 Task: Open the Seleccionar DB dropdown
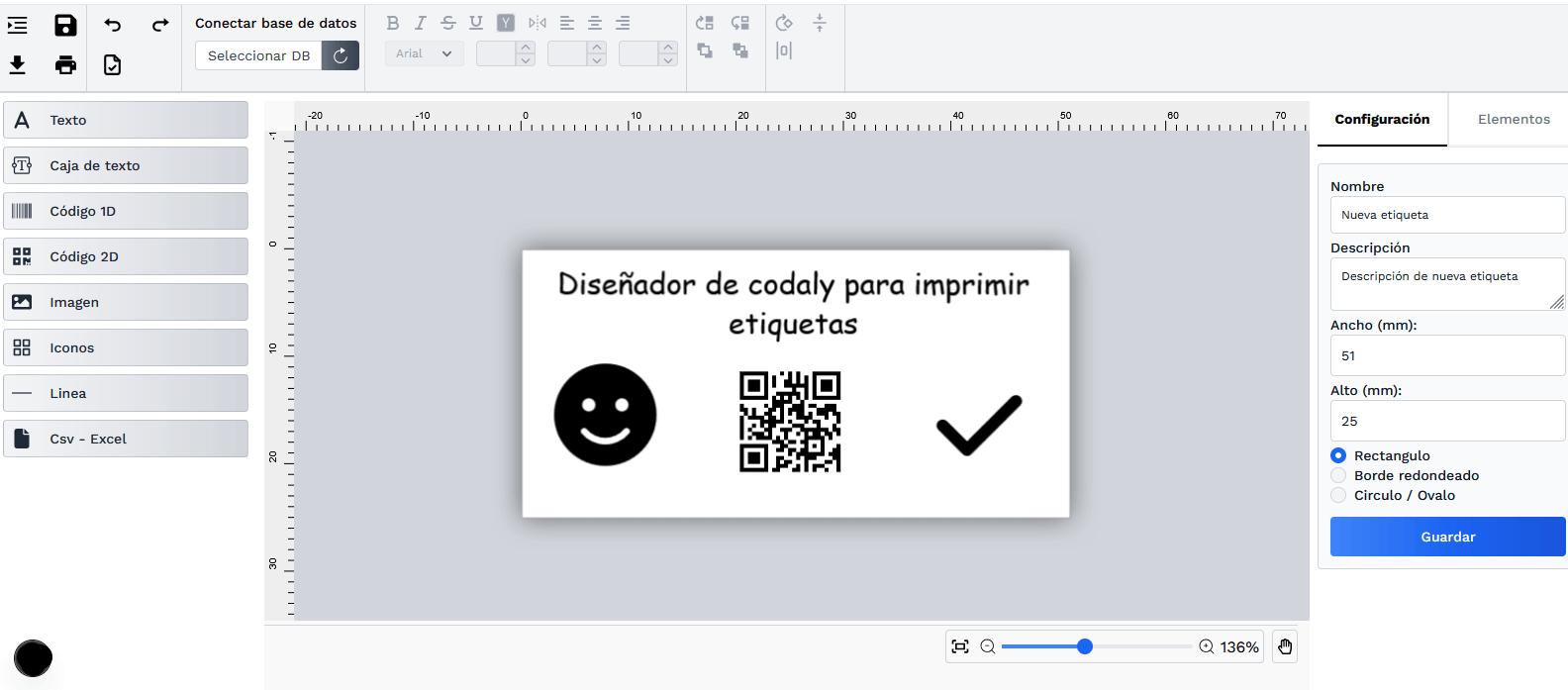coord(259,55)
